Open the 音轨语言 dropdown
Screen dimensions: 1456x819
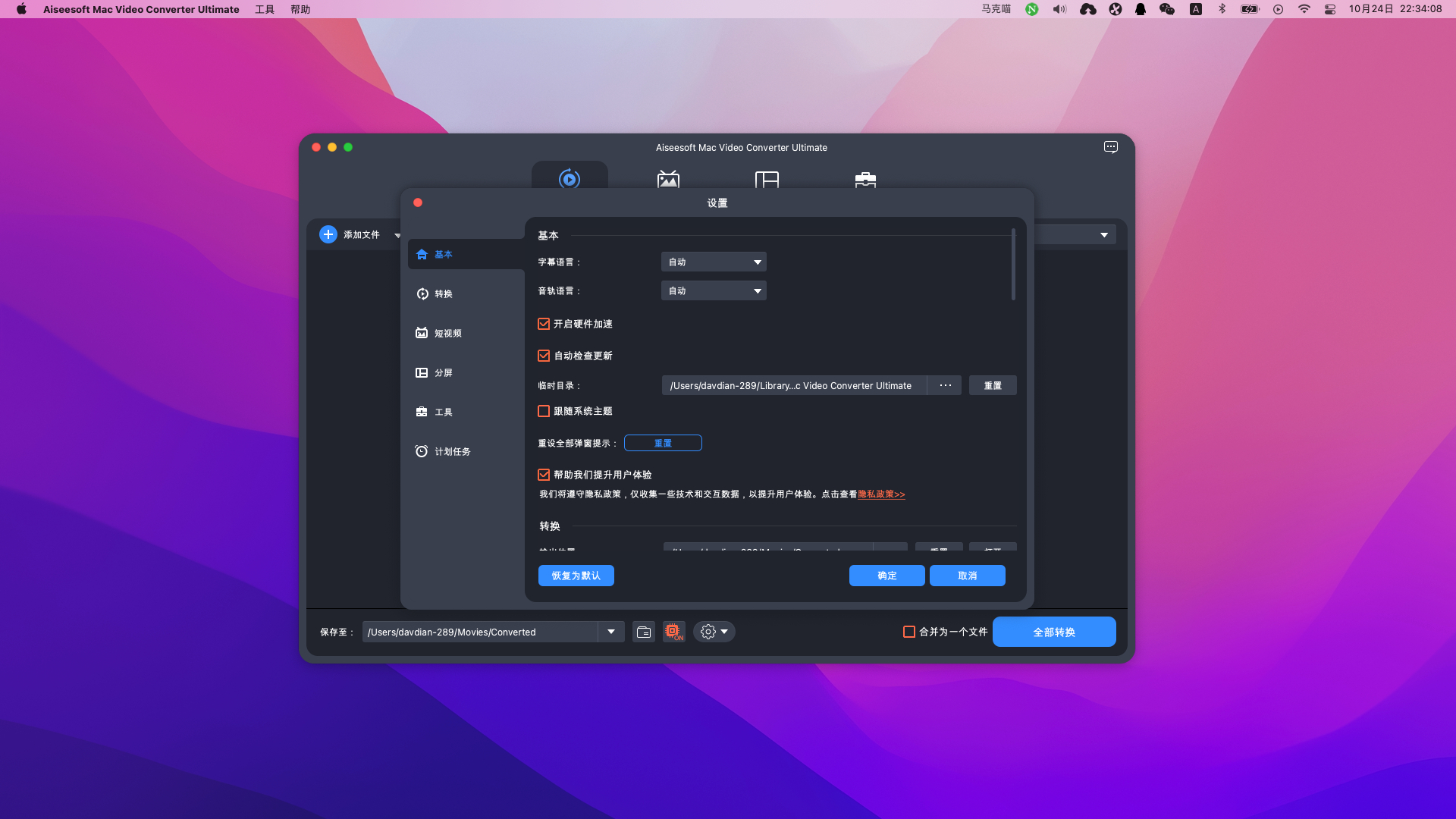click(x=714, y=290)
